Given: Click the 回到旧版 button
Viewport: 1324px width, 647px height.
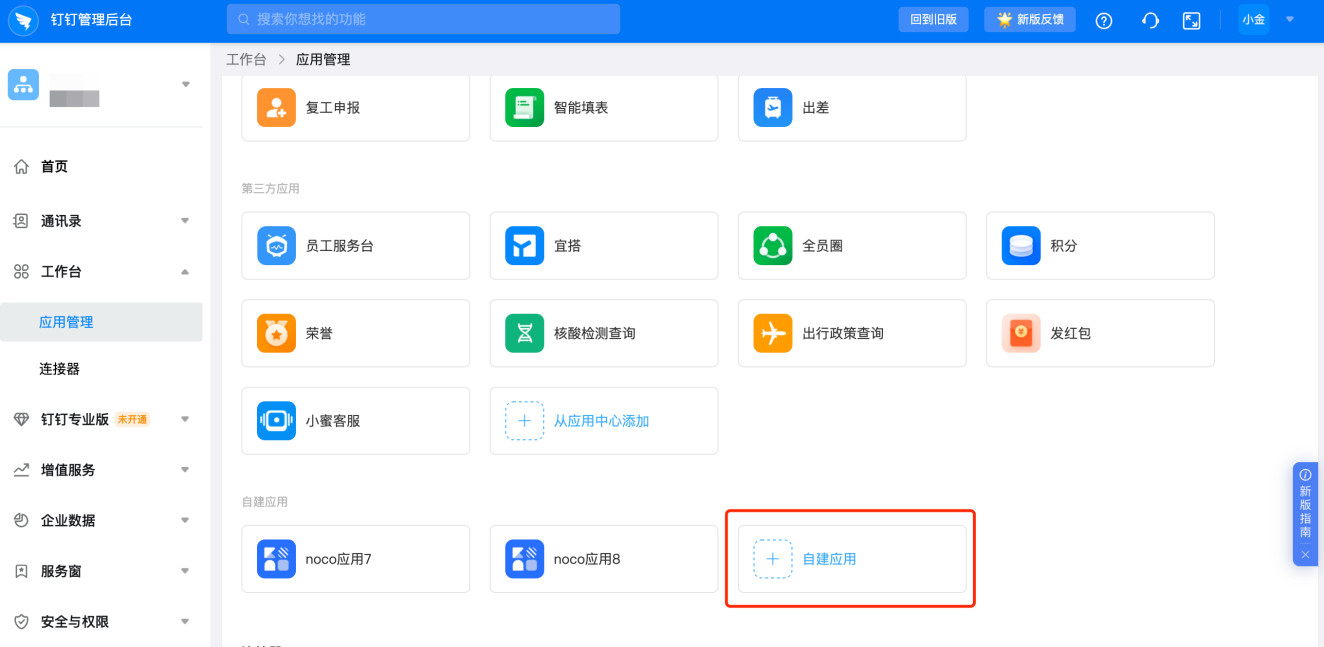Looking at the screenshot, I should 933,19.
